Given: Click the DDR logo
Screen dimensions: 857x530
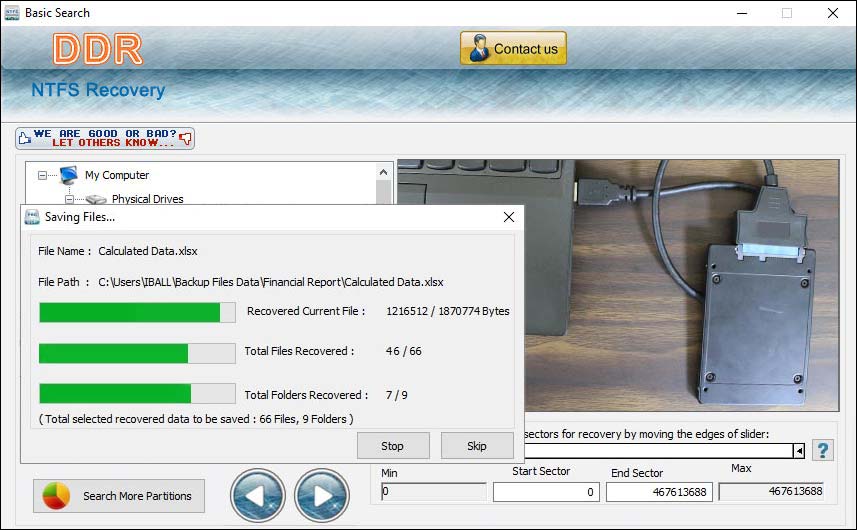Looking at the screenshot, I should coord(98,49).
